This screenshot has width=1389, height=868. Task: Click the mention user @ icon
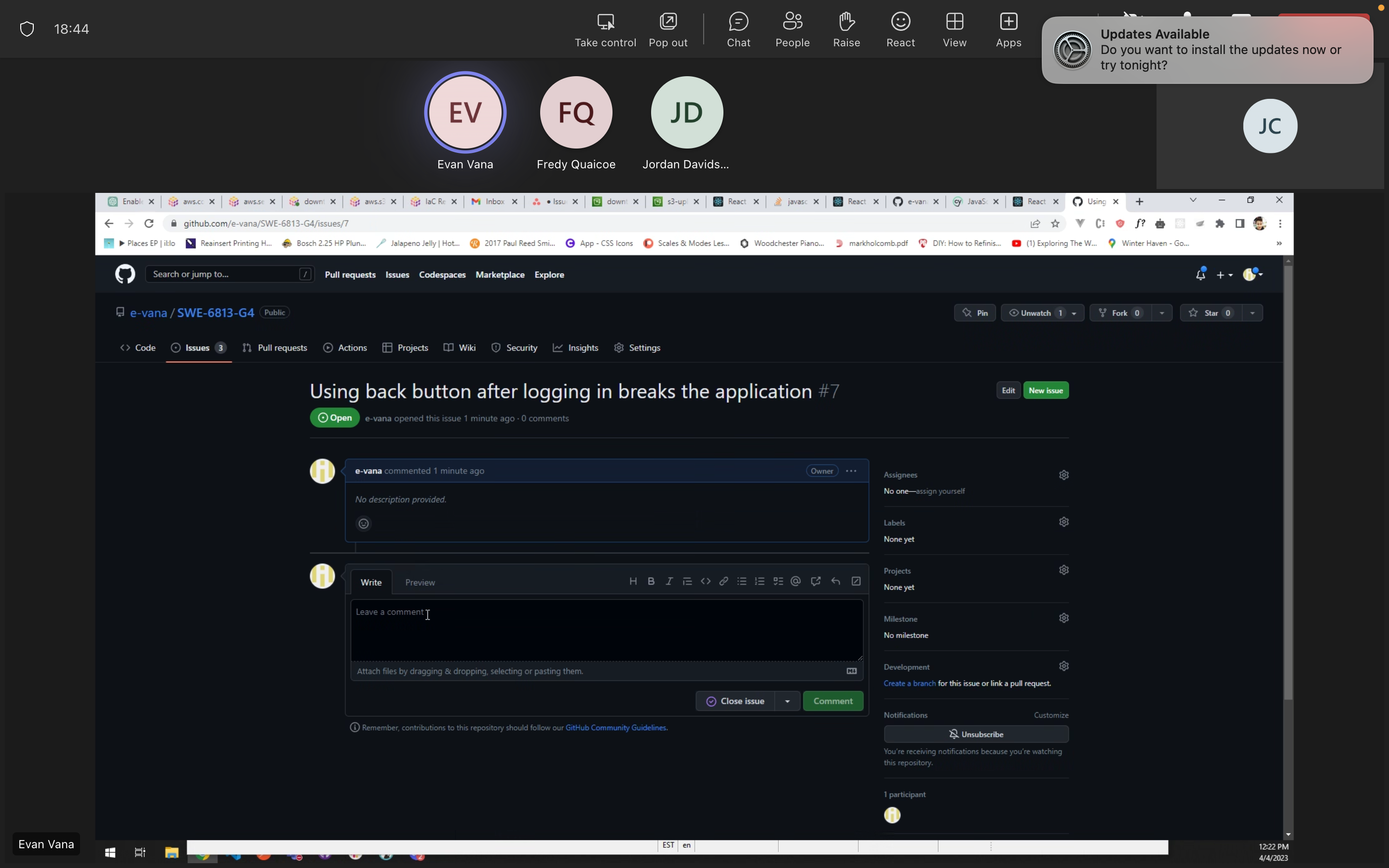click(795, 582)
